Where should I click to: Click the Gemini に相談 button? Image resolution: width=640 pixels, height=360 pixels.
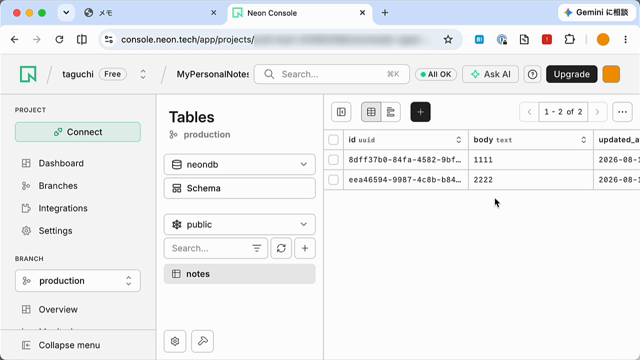point(597,13)
